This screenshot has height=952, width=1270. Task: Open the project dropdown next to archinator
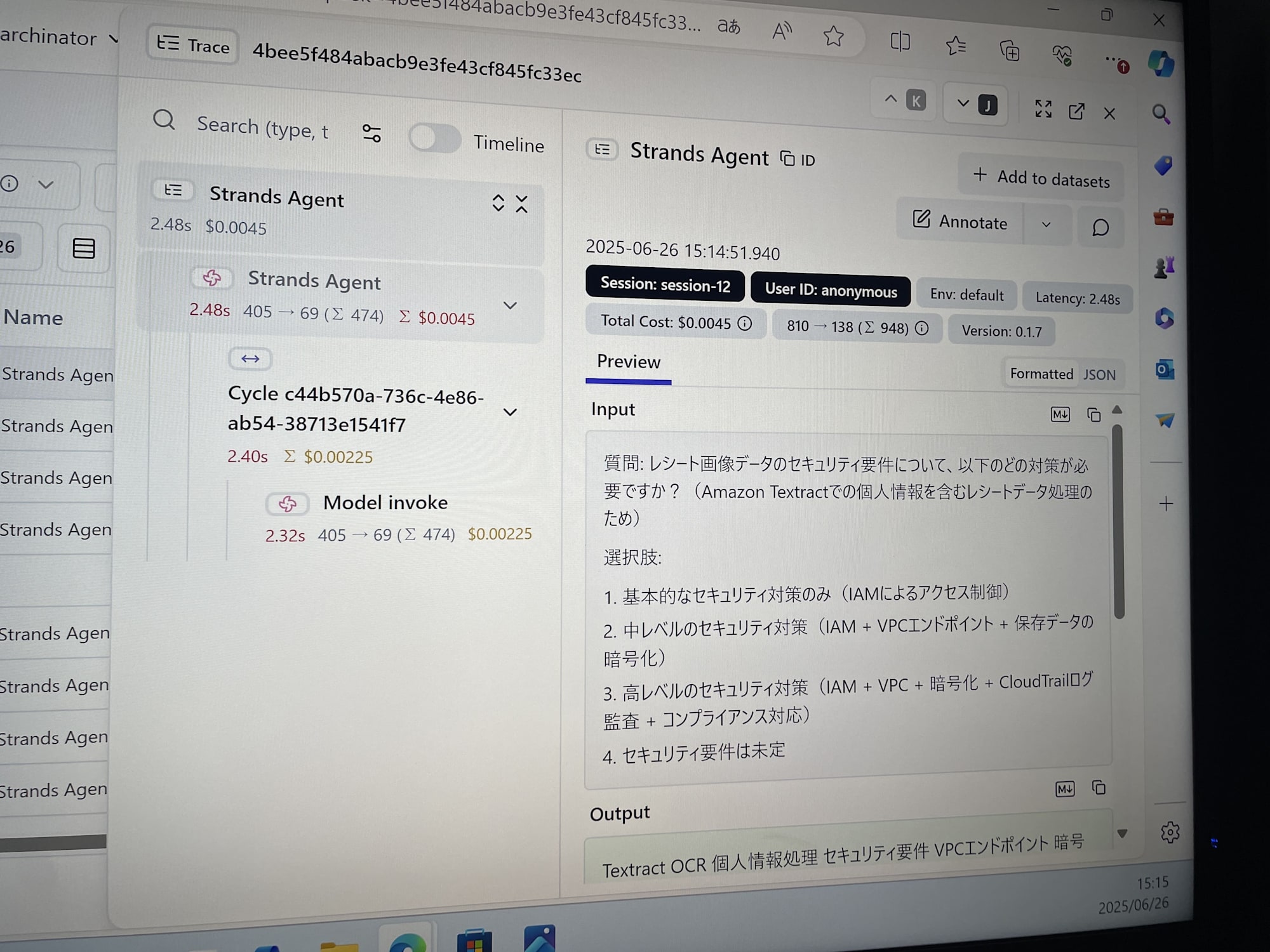click(x=113, y=39)
